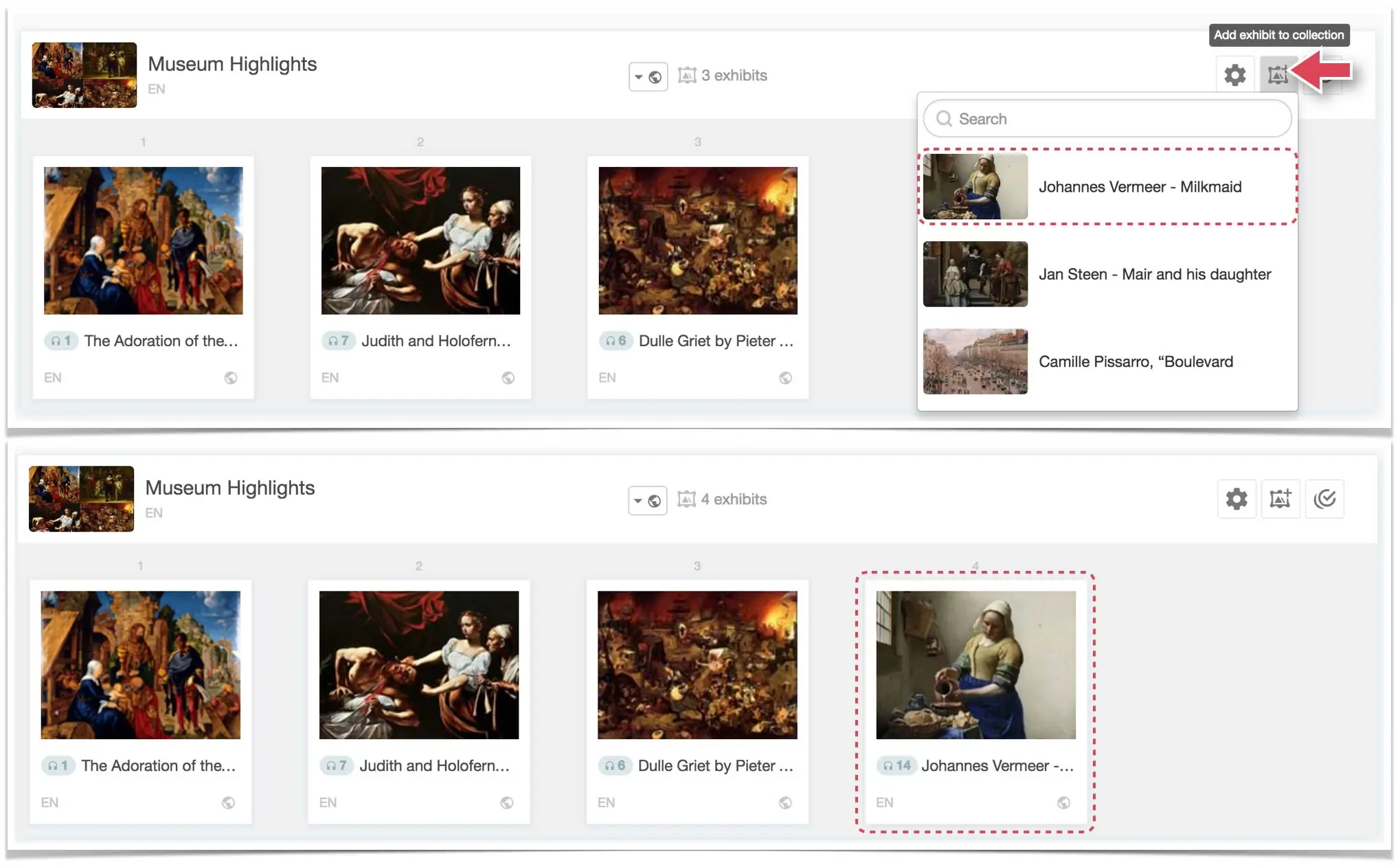The image size is (1400, 867).
Task: Click audio badge 6 on Dulle Griet, 4-exhibits collection
Action: 616,765
